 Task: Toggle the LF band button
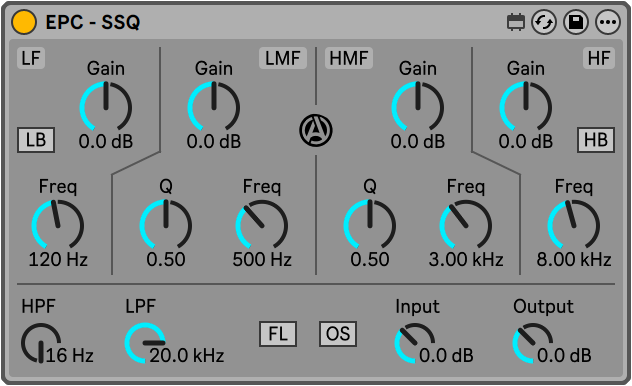31,58
